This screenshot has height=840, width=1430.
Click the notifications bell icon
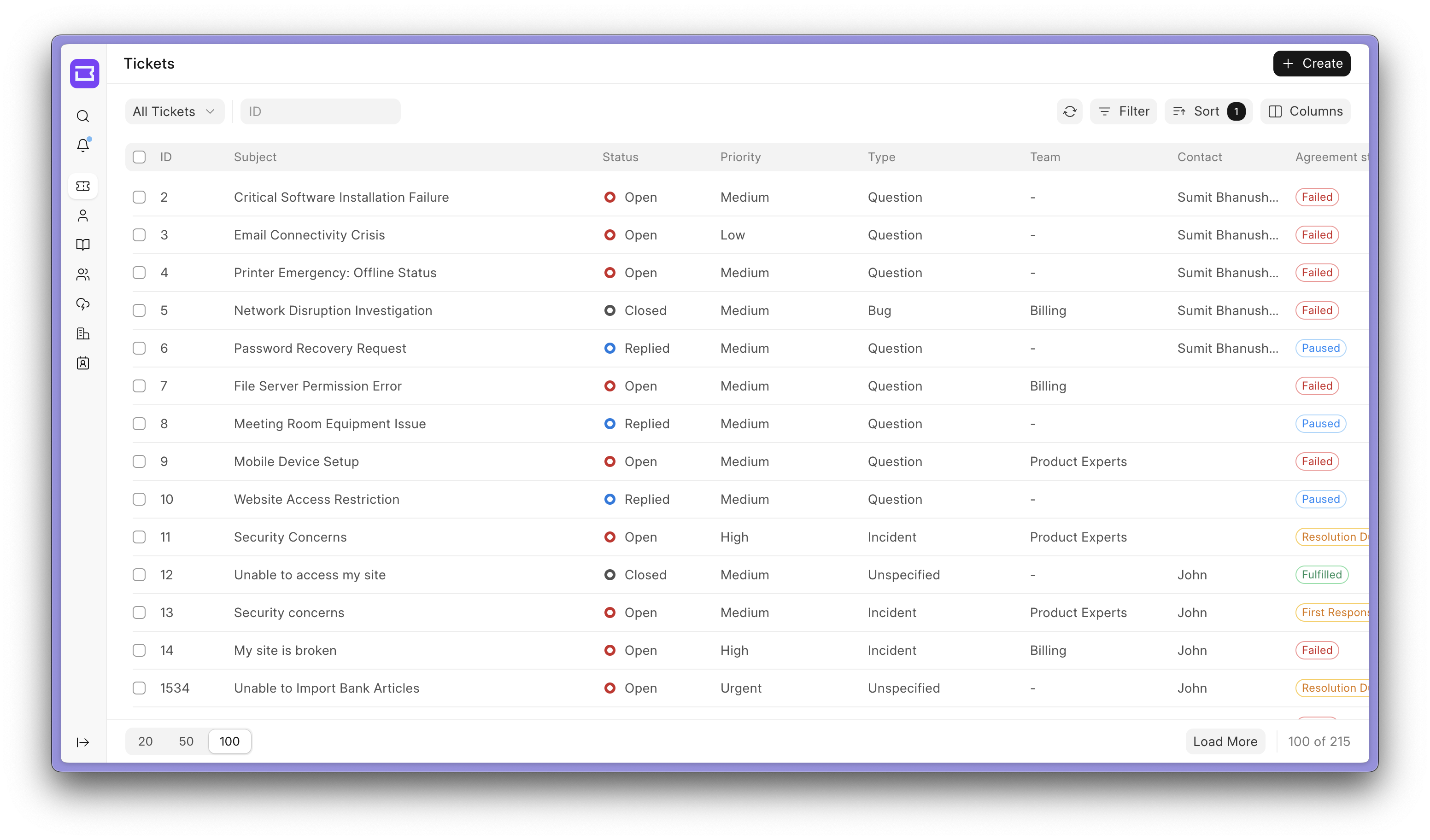[83, 145]
